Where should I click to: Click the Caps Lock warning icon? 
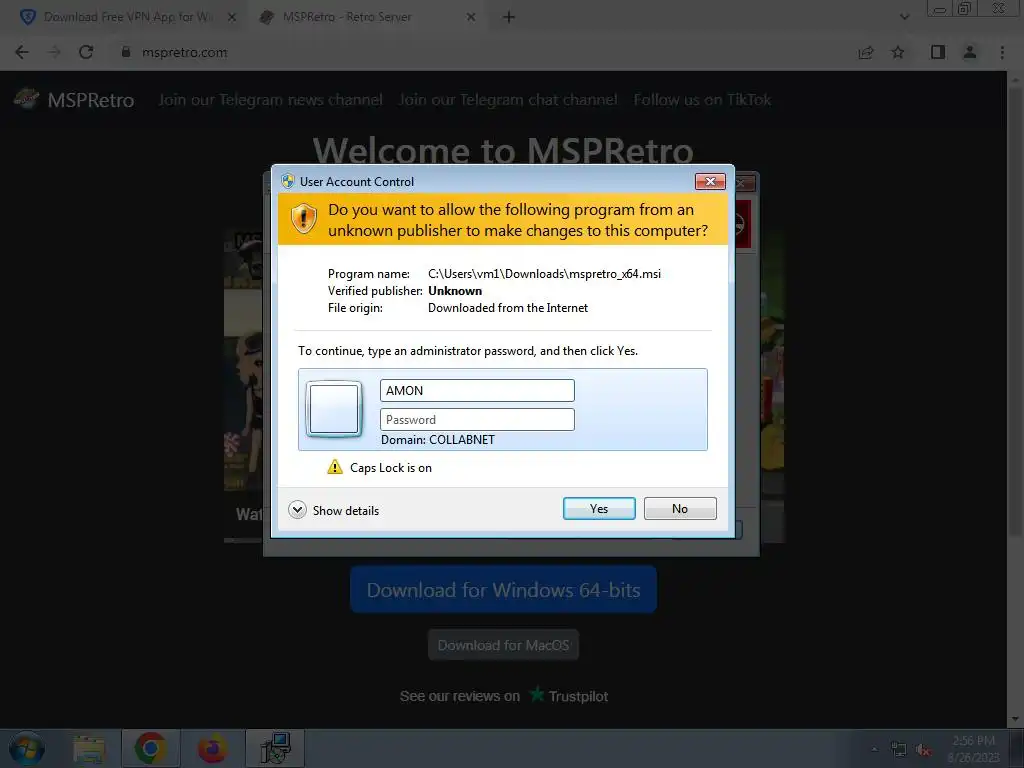coord(335,467)
